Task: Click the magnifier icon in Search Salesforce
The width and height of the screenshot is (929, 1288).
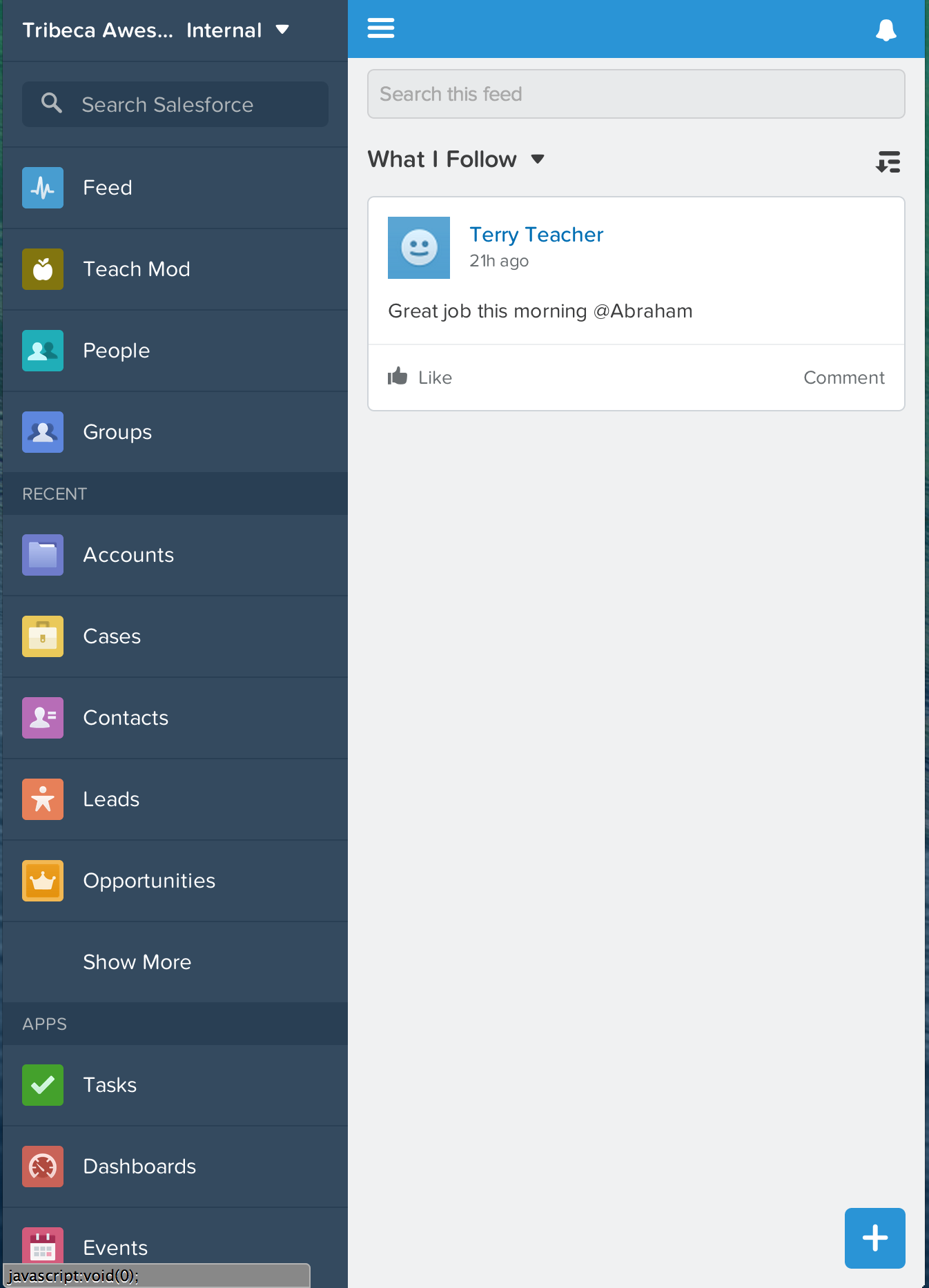Action: tap(52, 104)
